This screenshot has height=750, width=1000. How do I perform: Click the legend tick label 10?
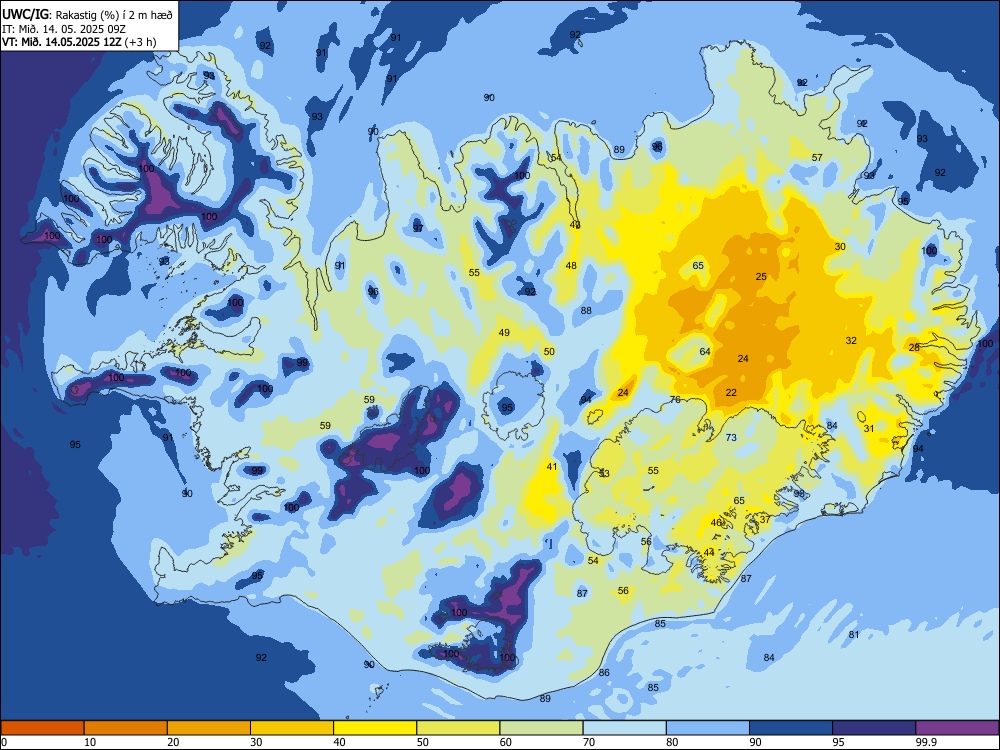click(90, 742)
